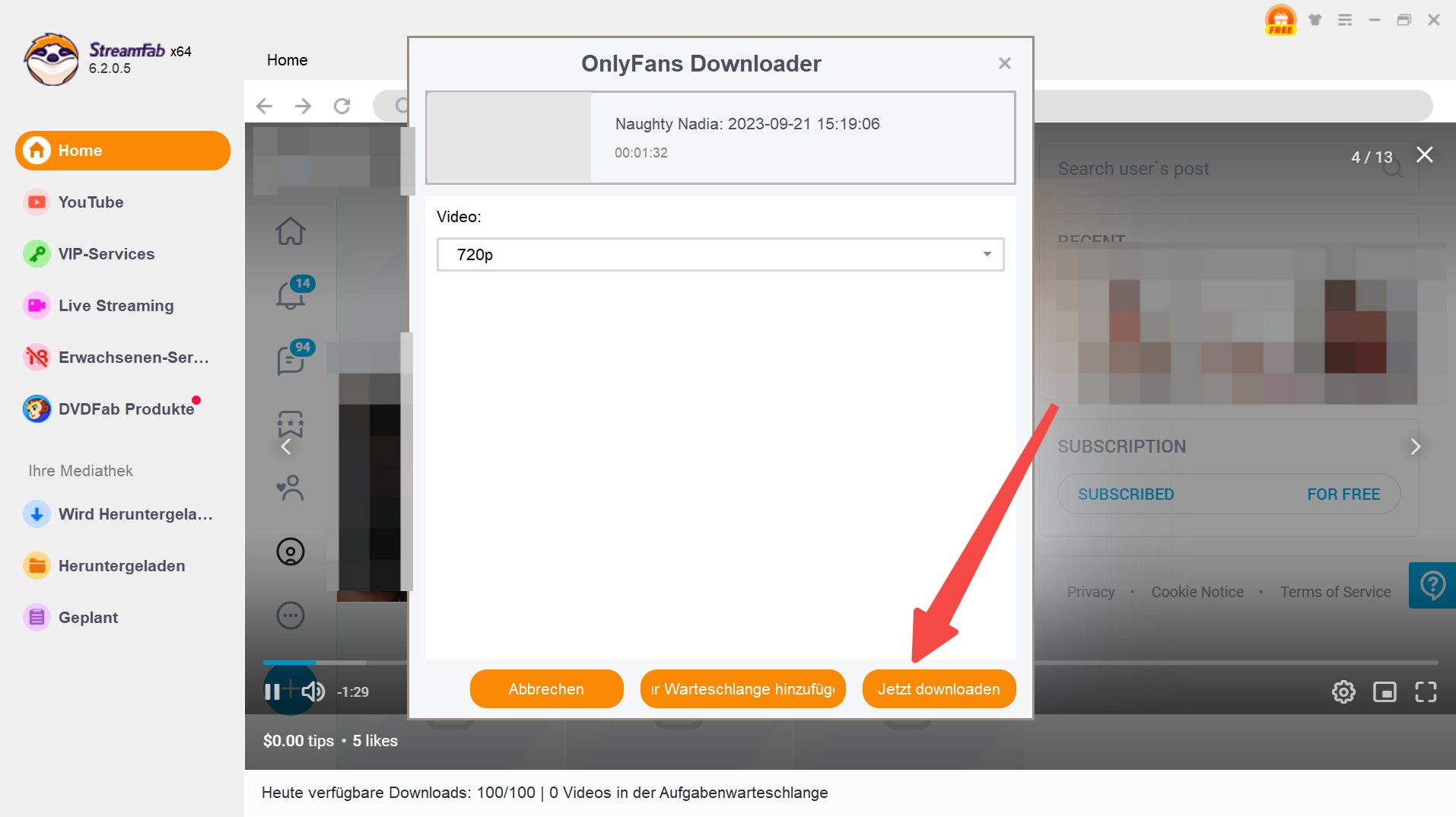Click the $0.00 tips text

(298, 741)
